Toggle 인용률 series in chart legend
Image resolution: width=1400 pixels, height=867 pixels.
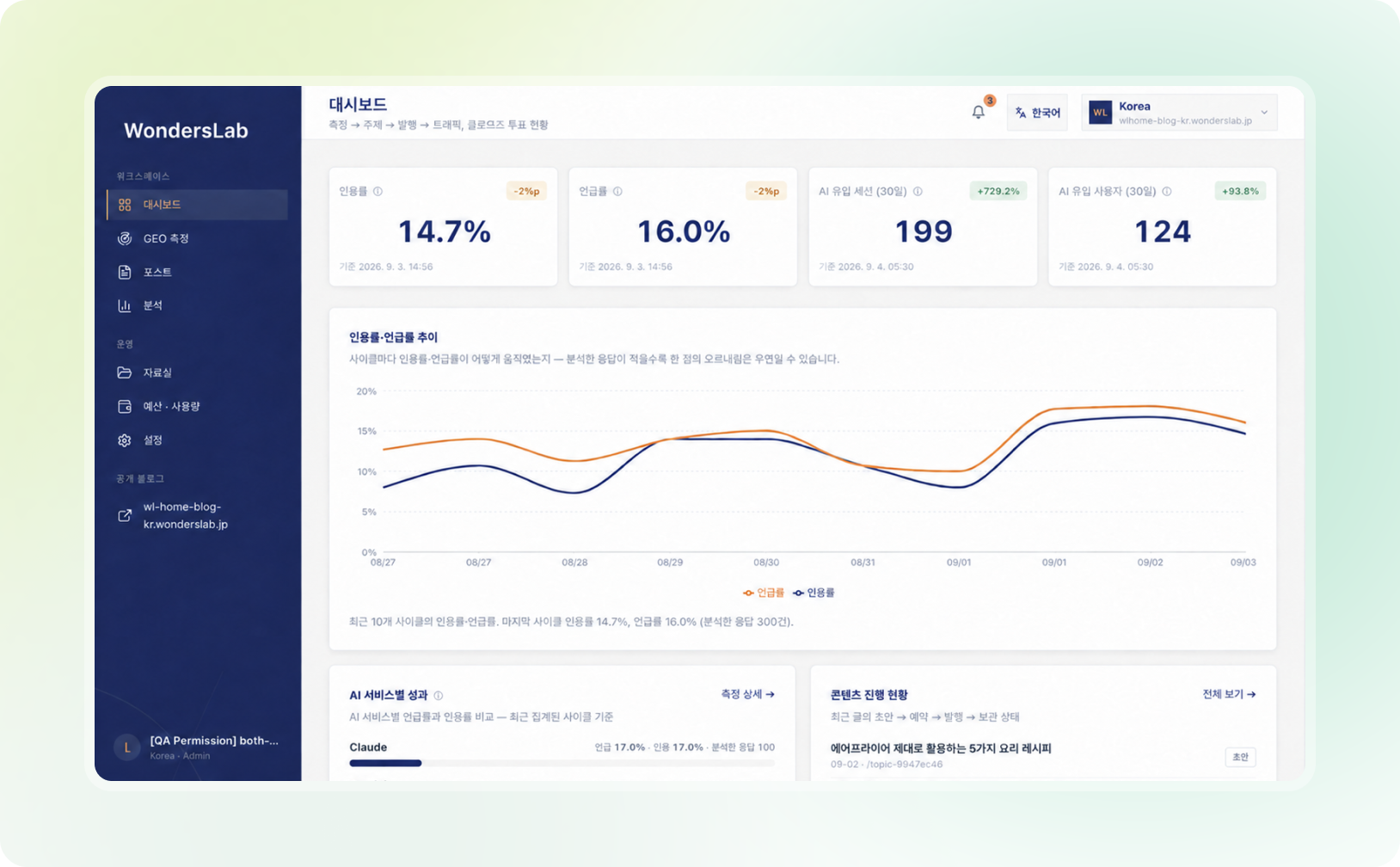[x=814, y=593]
